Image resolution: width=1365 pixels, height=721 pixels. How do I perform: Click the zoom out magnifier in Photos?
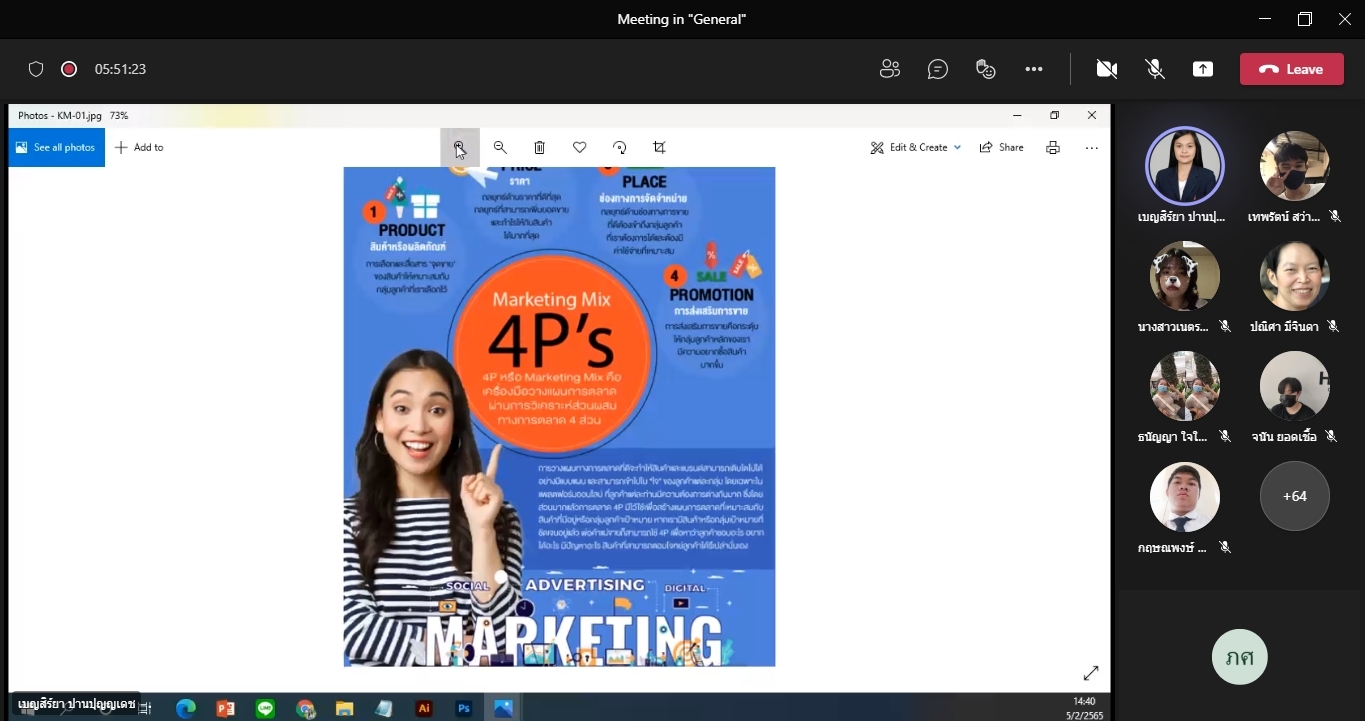pyautogui.click(x=500, y=147)
